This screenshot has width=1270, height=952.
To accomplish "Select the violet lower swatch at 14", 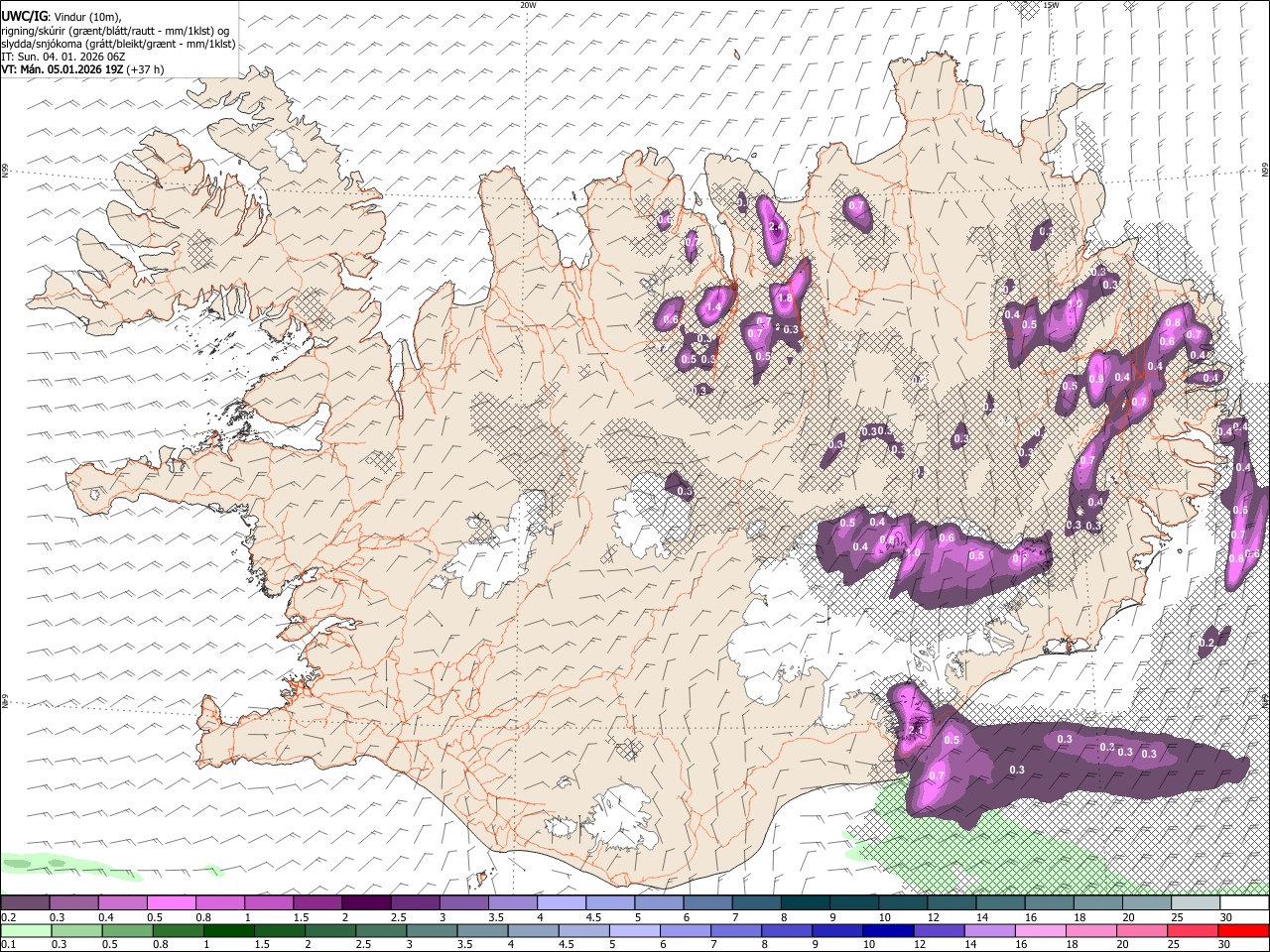I will click(x=989, y=930).
